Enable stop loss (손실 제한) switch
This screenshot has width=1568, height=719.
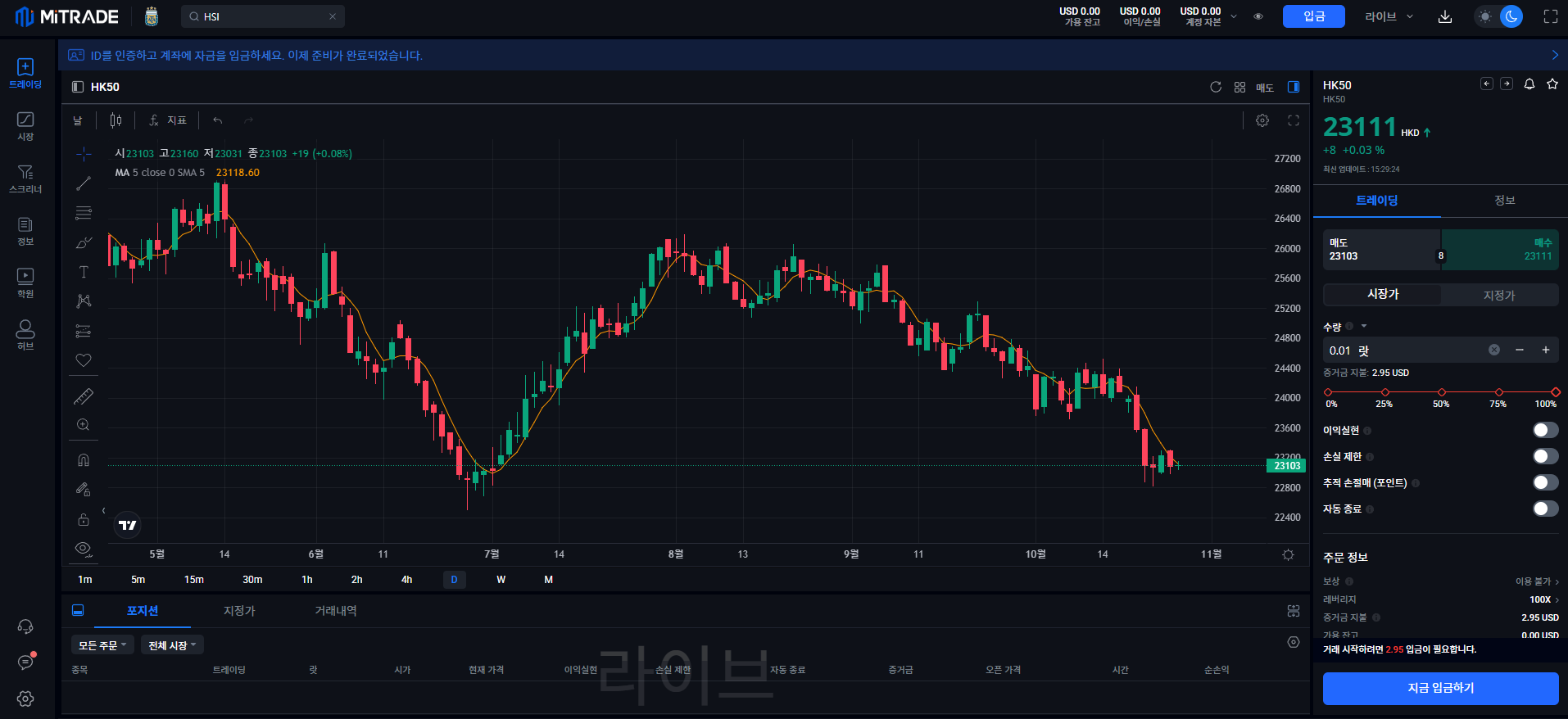[1545, 456]
